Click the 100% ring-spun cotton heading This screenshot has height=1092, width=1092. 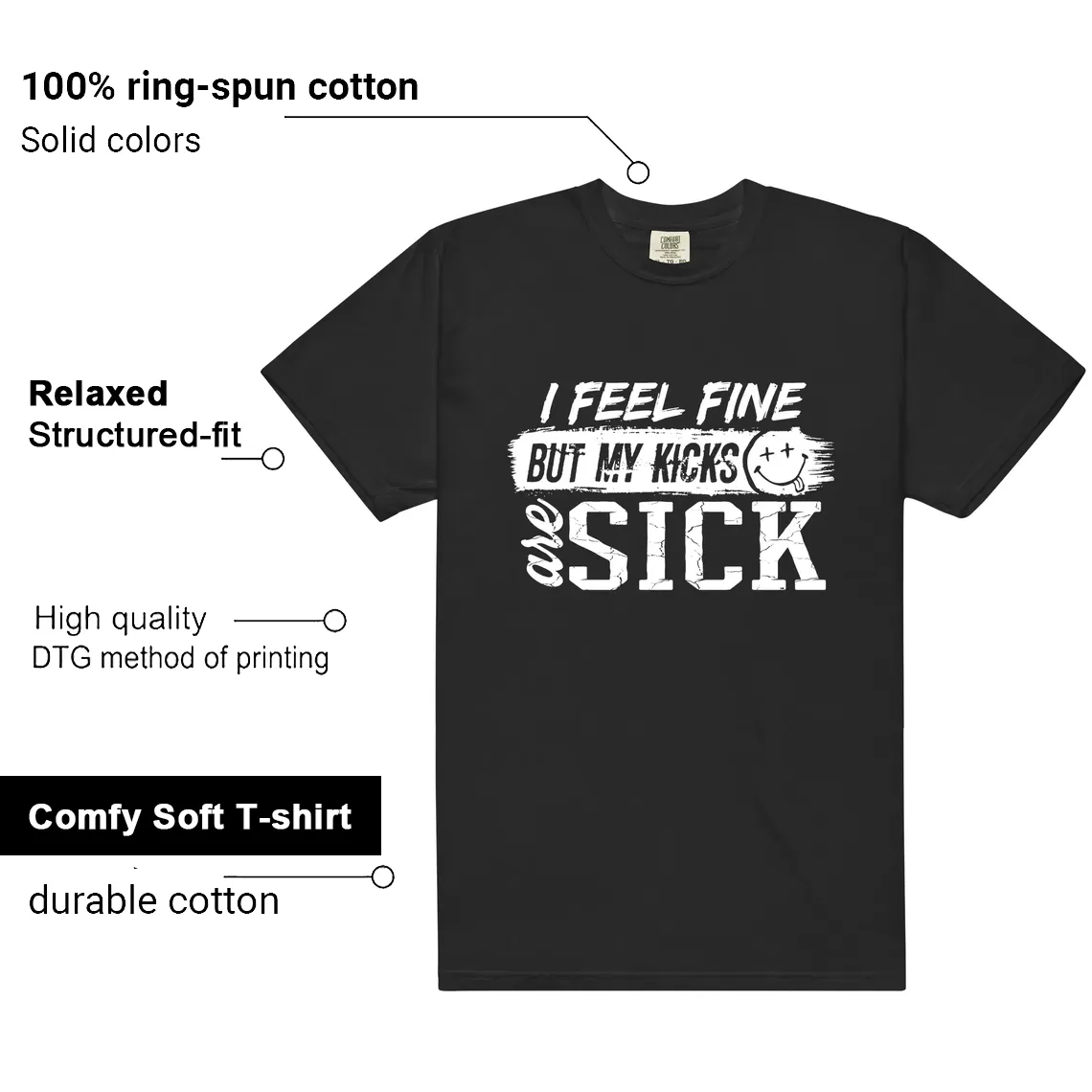(x=220, y=87)
